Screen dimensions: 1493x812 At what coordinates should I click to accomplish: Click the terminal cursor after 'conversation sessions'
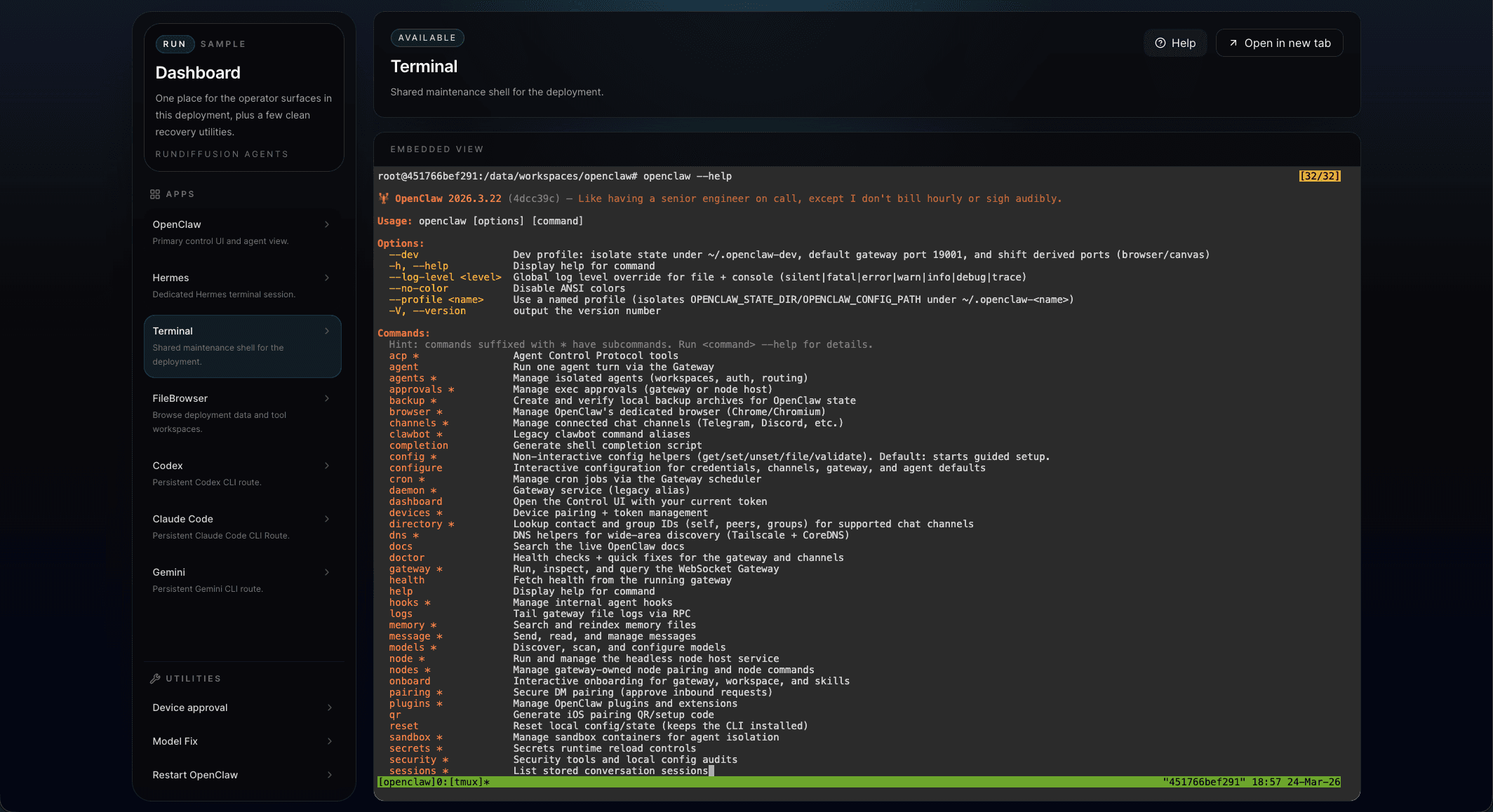(x=711, y=771)
